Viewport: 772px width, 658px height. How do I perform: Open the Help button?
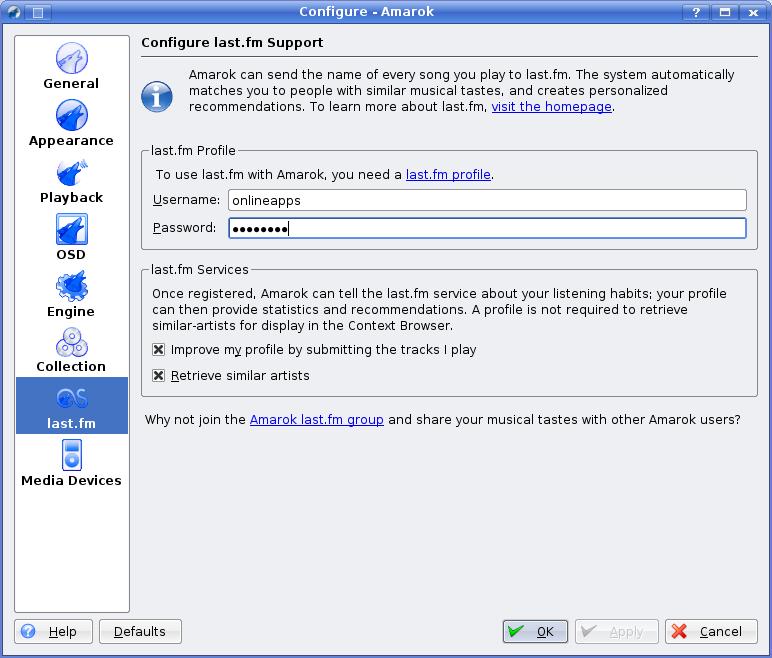tap(53, 631)
